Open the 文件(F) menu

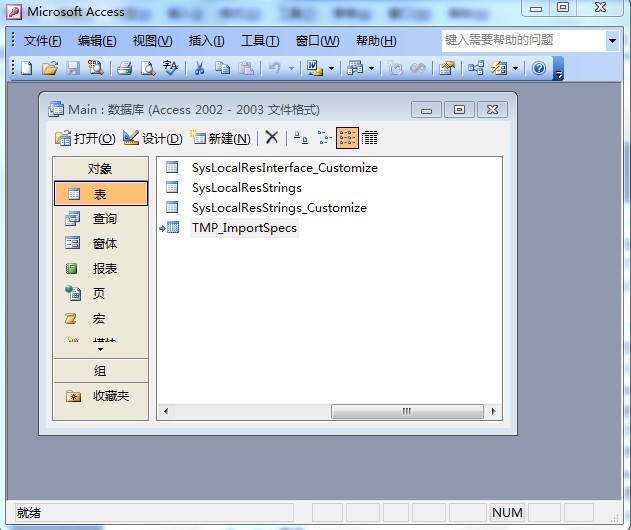(42, 41)
